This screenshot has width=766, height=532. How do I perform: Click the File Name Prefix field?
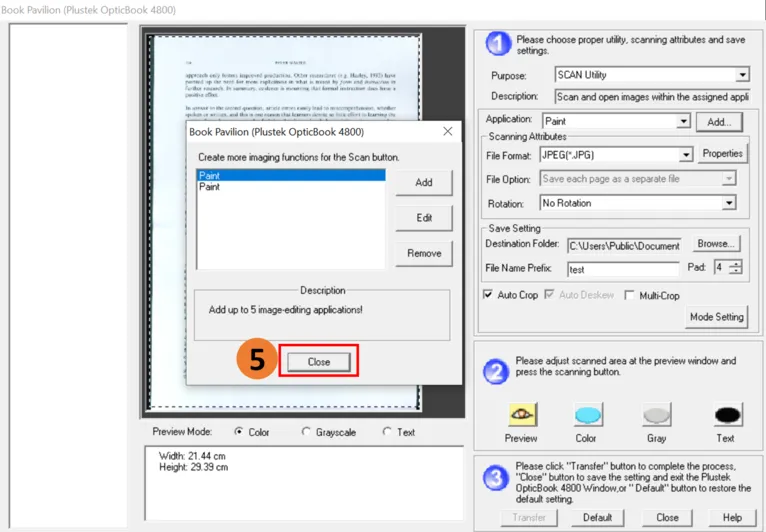[x=623, y=269]
